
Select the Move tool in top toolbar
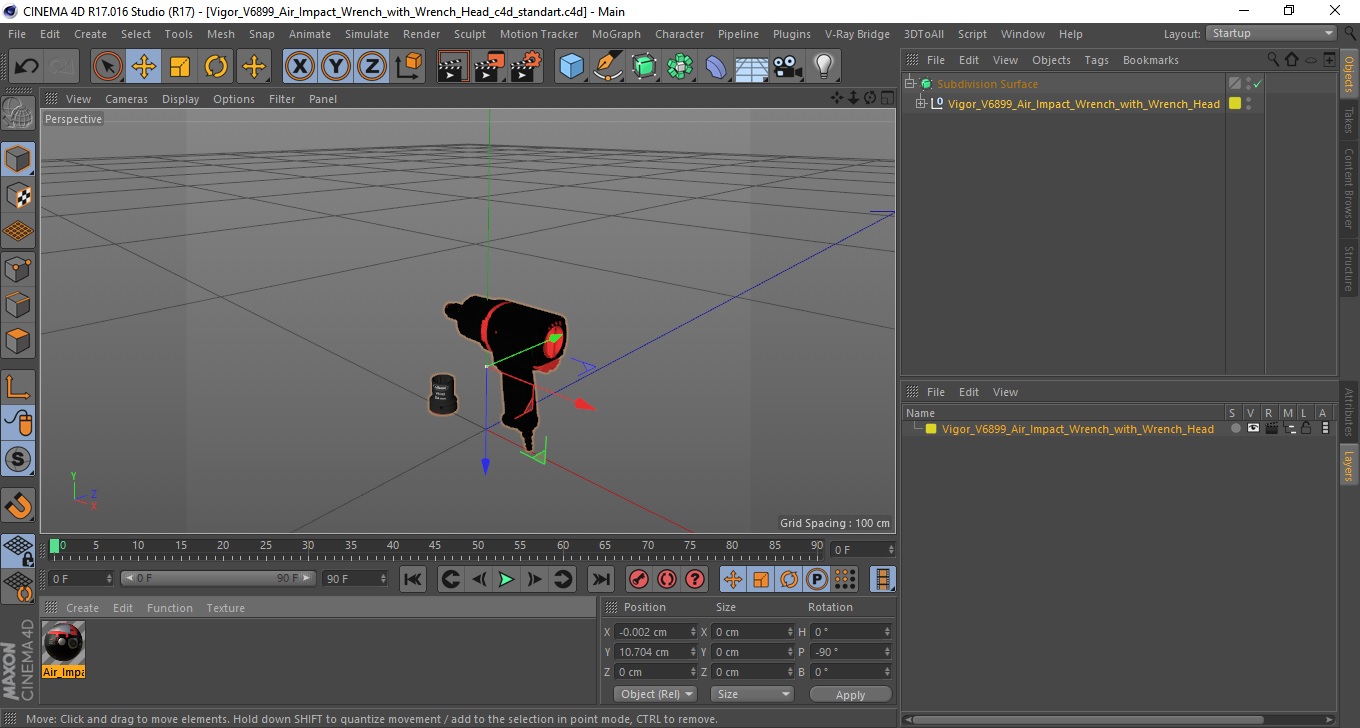[144, 67]
